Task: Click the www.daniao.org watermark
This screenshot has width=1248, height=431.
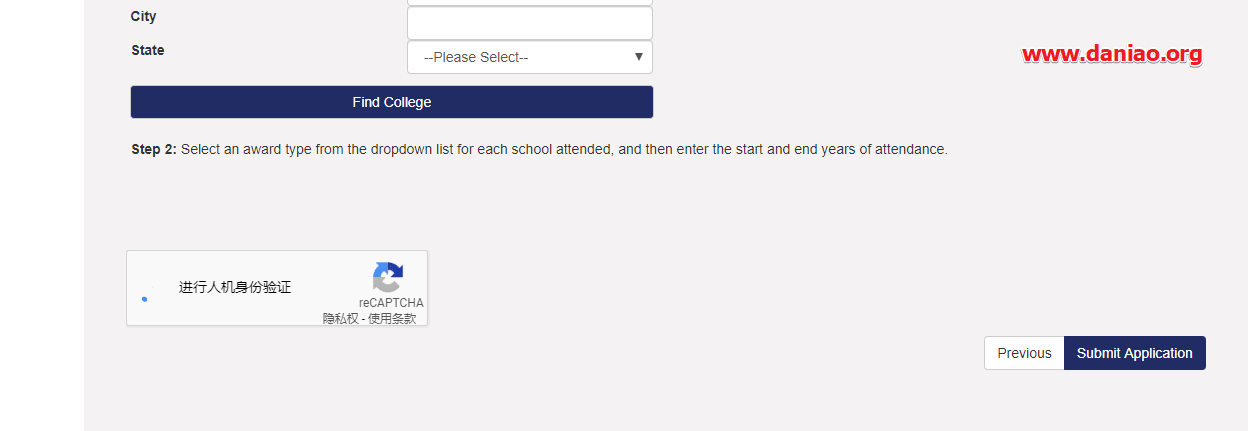Action: 1112,54
